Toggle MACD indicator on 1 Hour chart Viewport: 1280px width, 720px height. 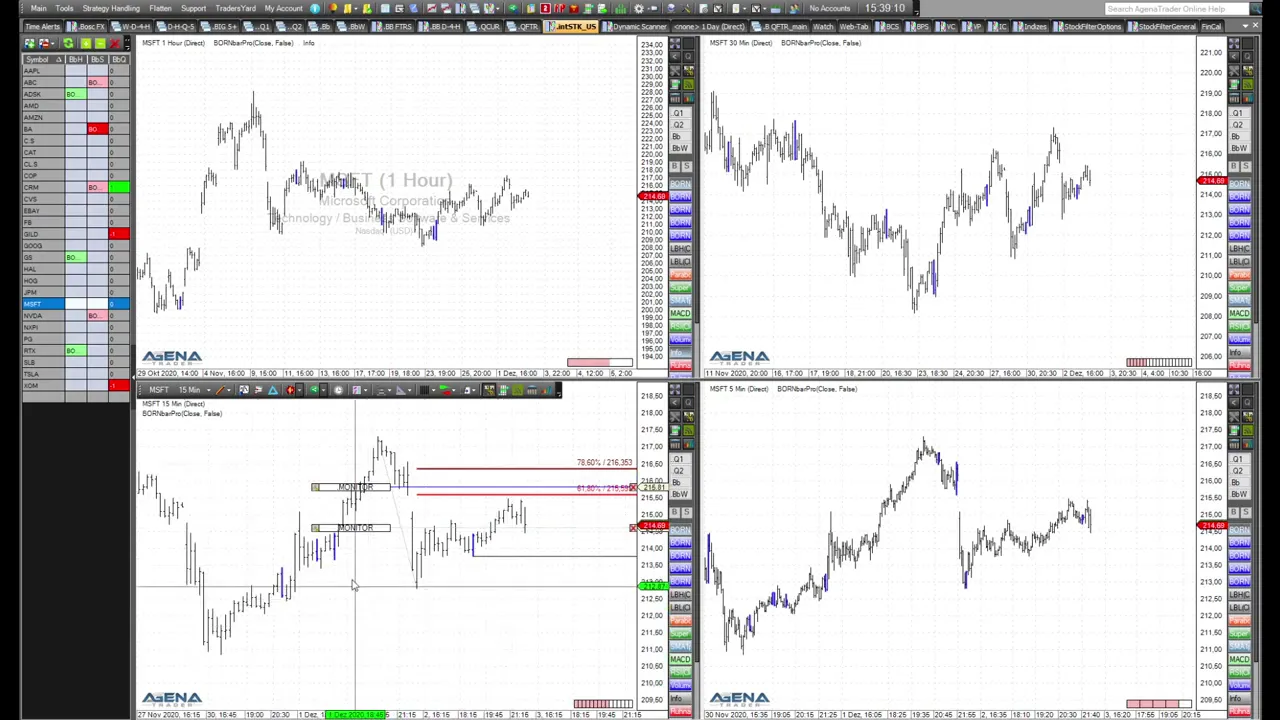(680, 313)
